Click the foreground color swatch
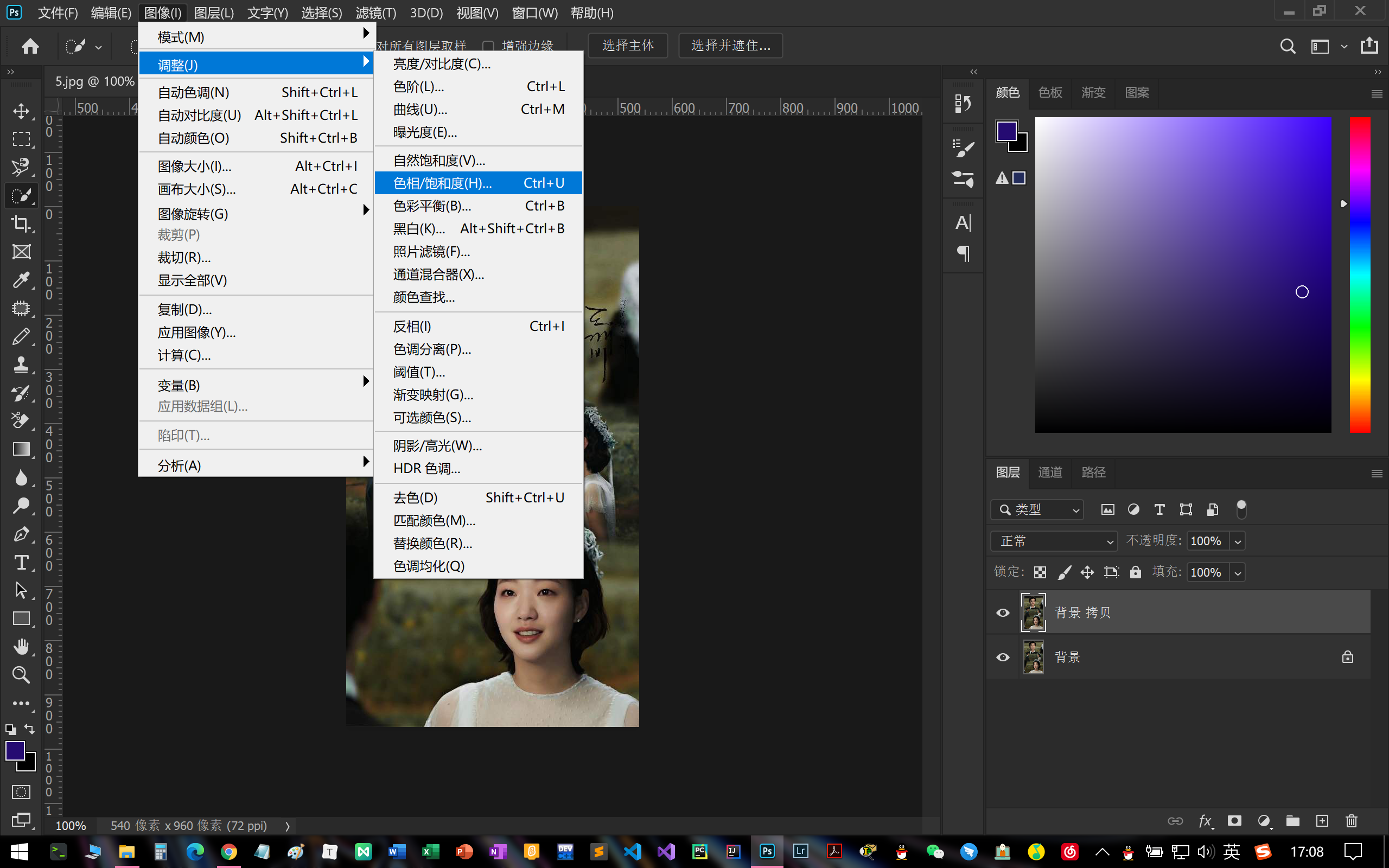The image size is (1389, 868). tap(16, 756)
